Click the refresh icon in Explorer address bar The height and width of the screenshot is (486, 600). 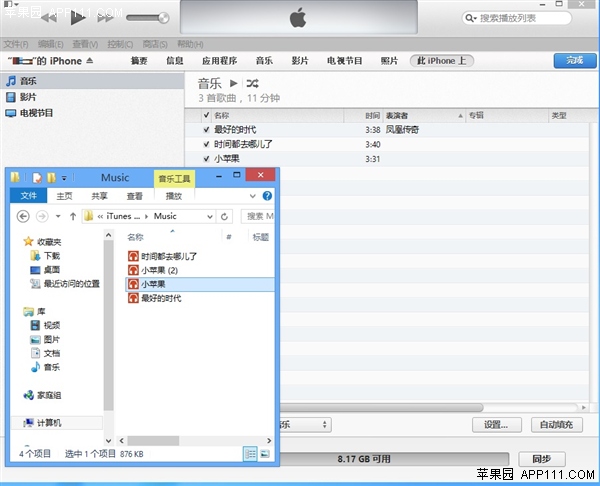(226, 216)
